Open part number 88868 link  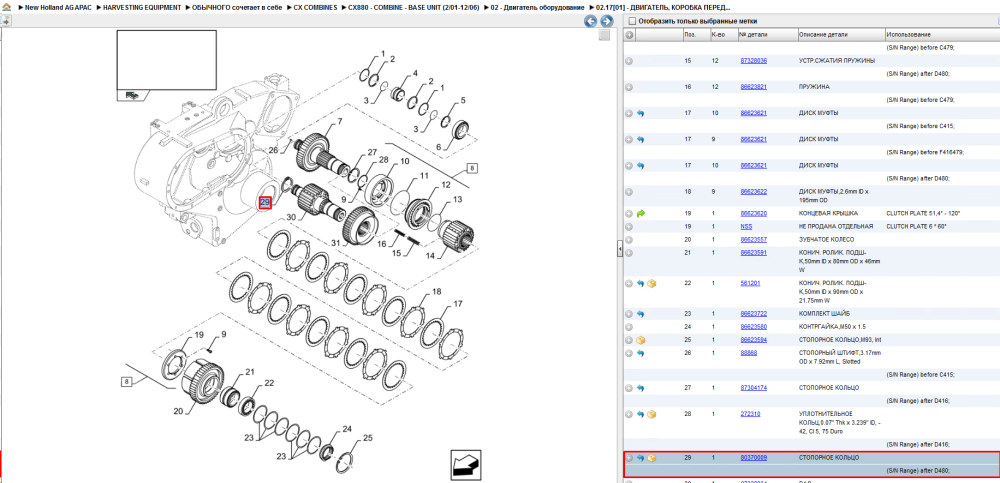pyautogui.click(x=749, y=353)
